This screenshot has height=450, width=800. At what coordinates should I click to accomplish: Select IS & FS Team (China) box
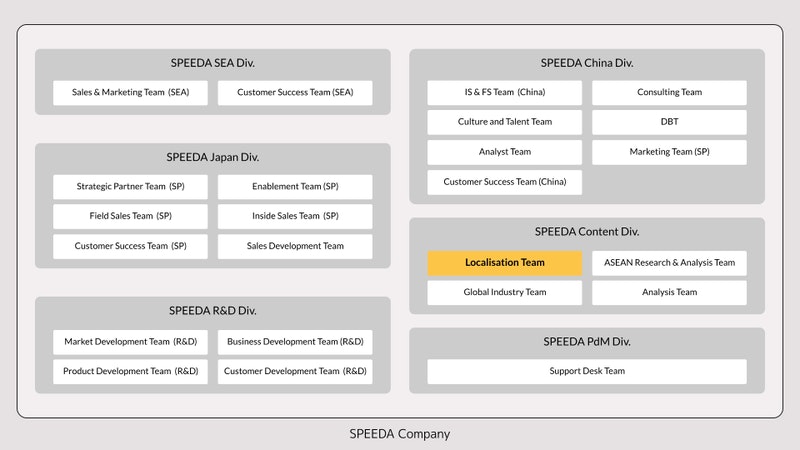point(505,92)
